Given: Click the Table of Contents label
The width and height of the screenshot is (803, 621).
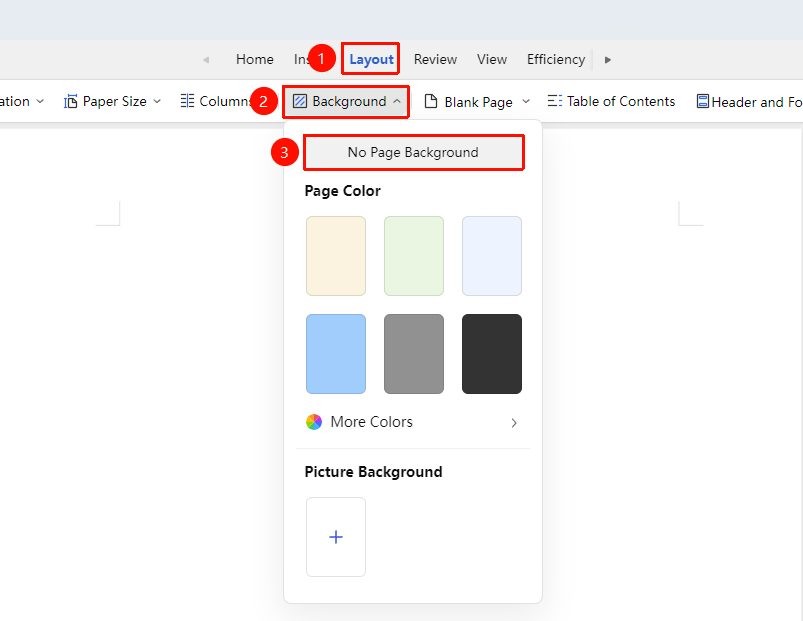Looking at the screenshot, I should pyautogui.click(x=621, y=101).
